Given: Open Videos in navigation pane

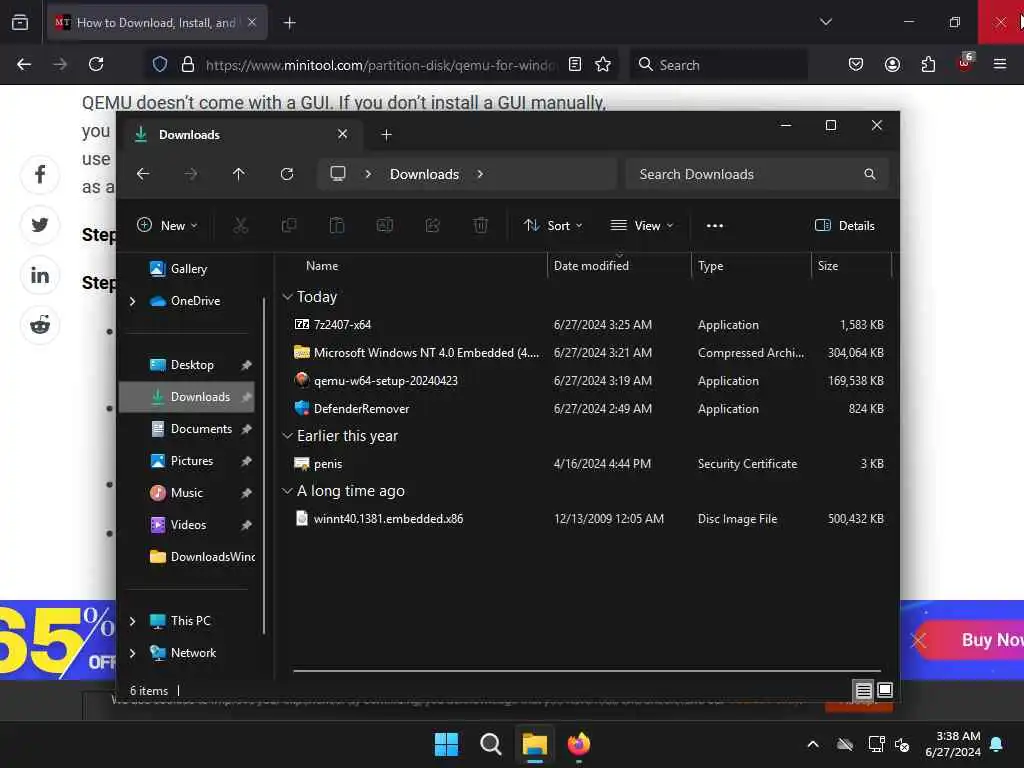Looking at the screenshot, I should pyautogui.click(x=187, y=525).
